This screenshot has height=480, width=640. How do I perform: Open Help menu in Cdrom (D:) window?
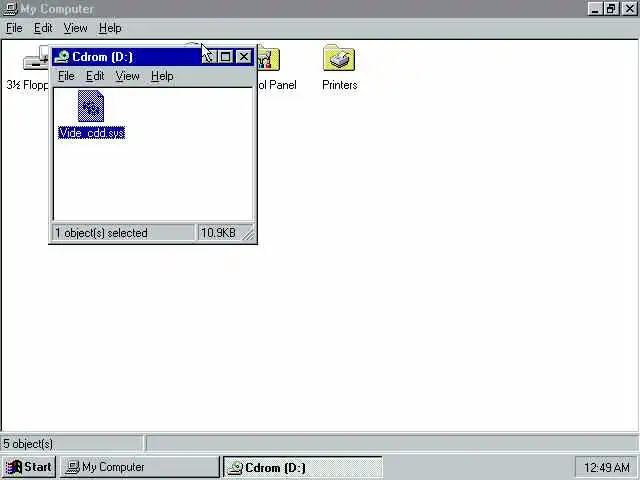click(162, 76)
